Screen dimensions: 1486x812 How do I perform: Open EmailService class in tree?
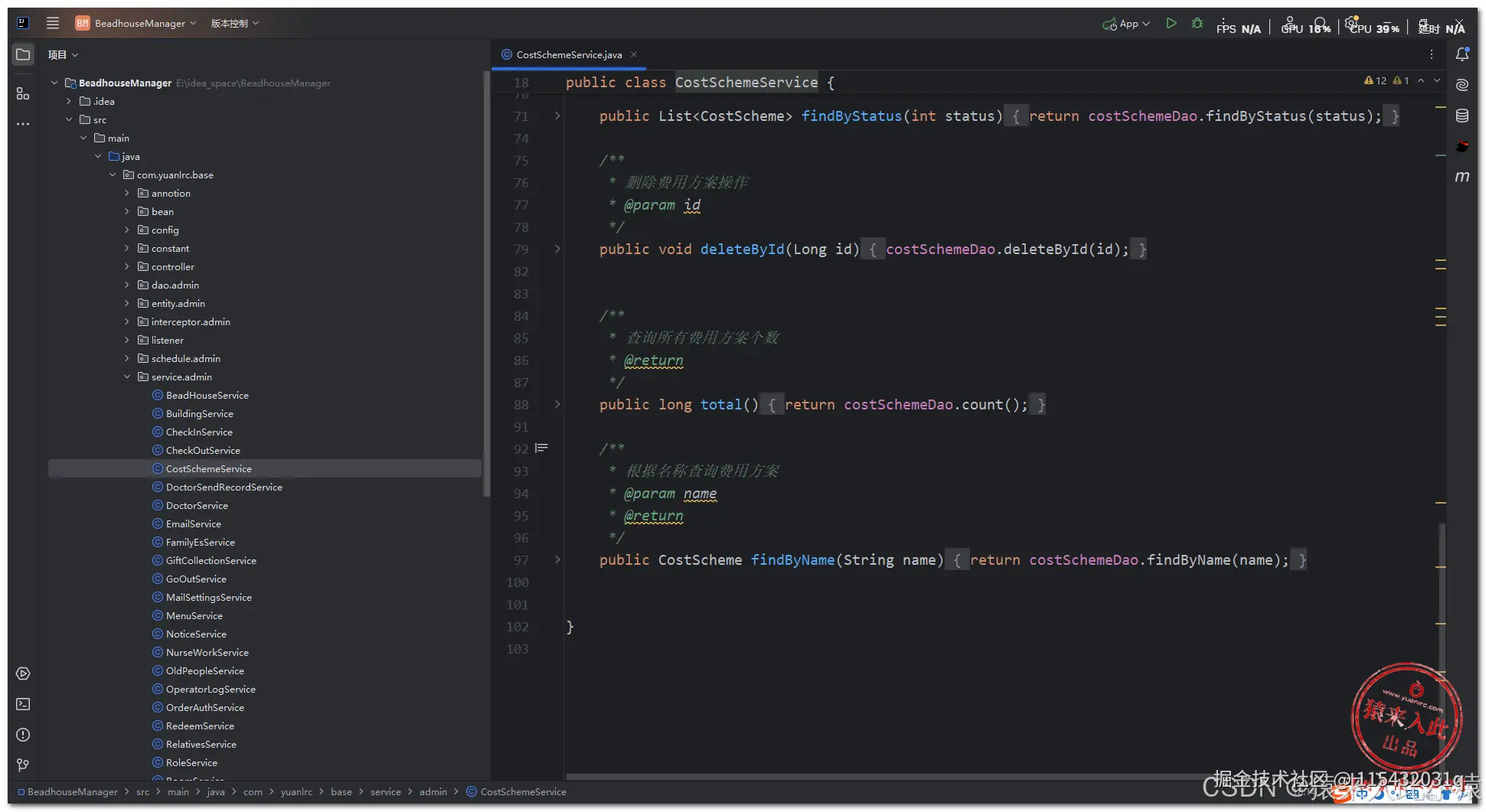click(x=193, y=523)
